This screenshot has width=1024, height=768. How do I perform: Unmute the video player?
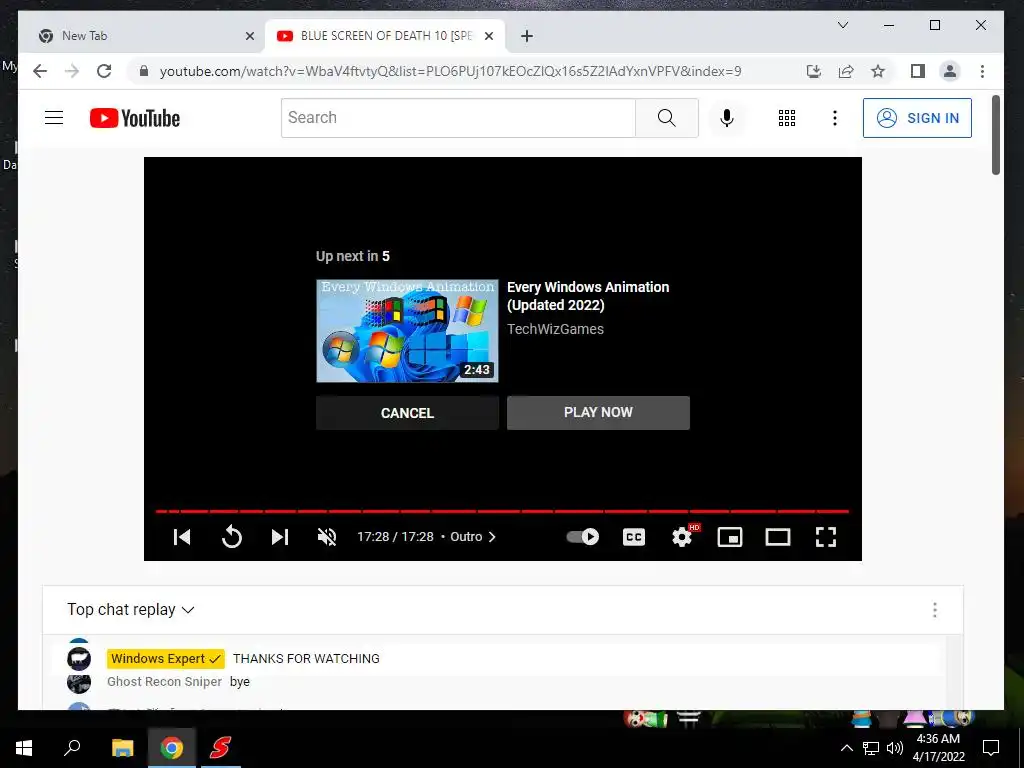point(327,537)
